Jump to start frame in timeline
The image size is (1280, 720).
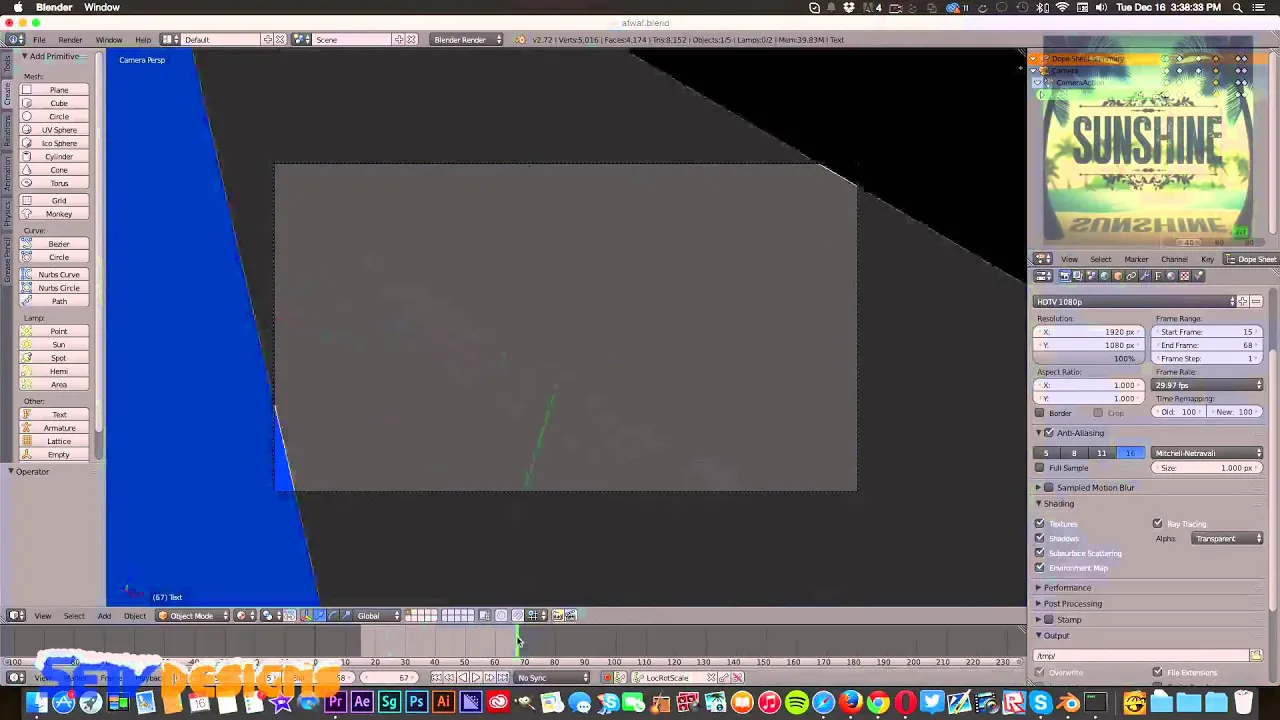coord(436,678)
